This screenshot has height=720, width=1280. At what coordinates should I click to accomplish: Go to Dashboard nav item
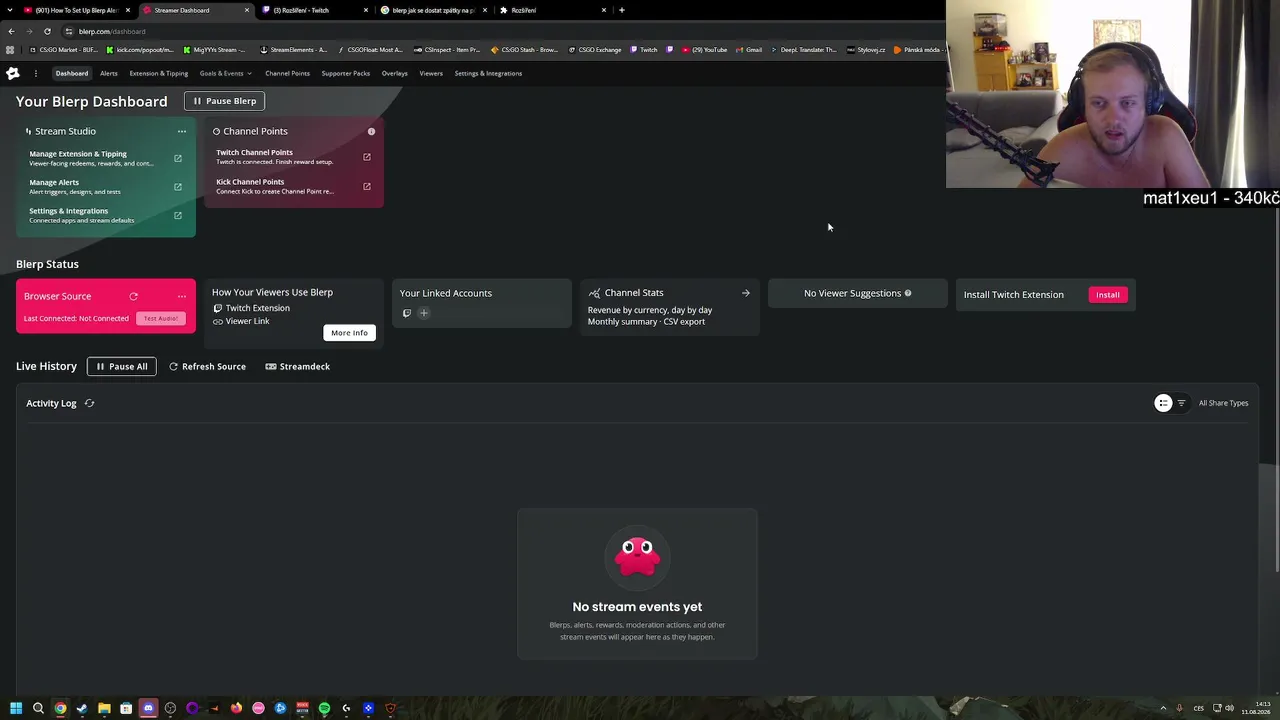pyautogui.click(x=72, y=73)
